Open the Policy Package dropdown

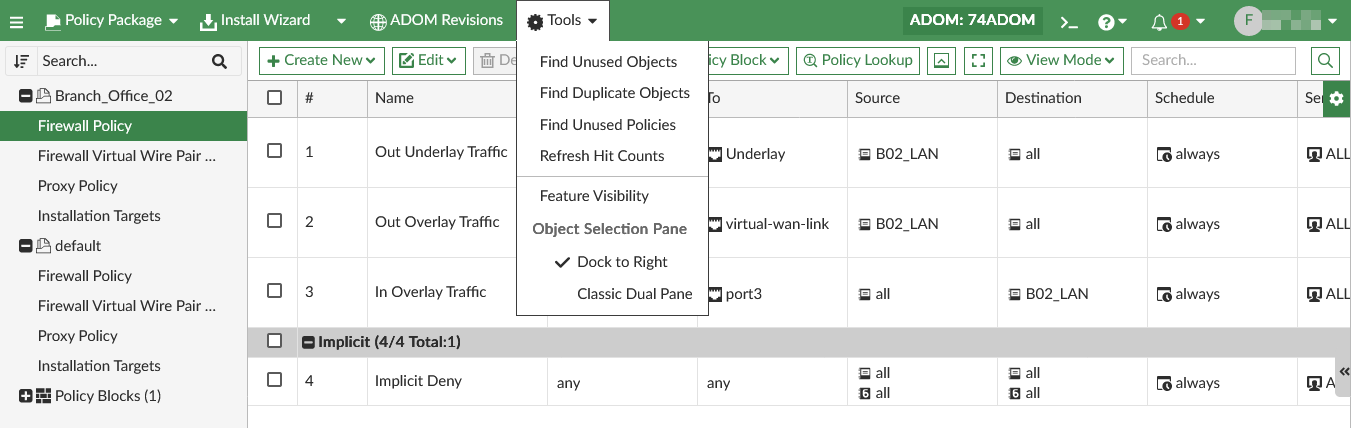pos(112,20)
